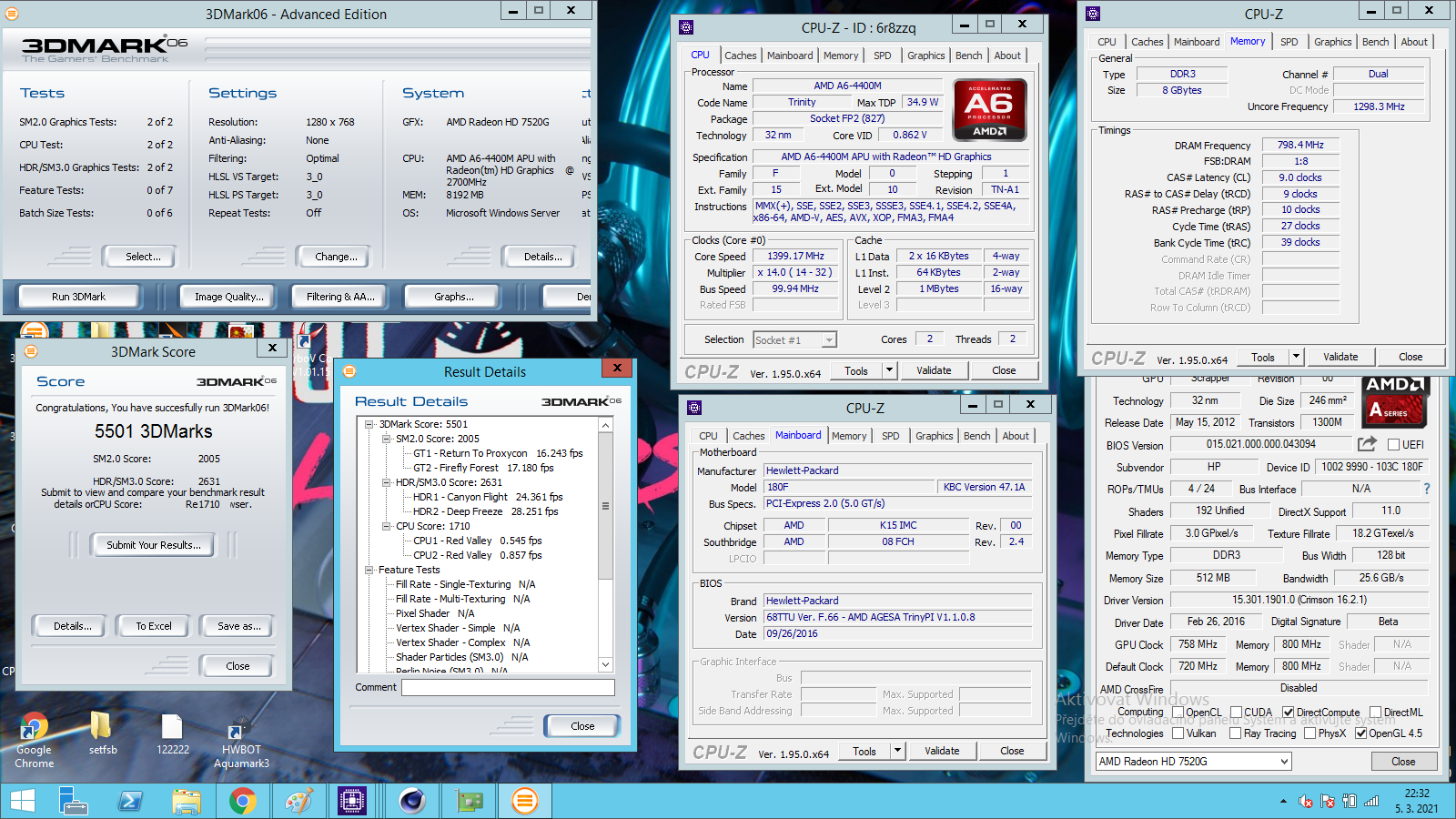
Task: Open Tools dropdown arrow in CPU-Z 6r8zzq window
Action: (x=890, y=370)
